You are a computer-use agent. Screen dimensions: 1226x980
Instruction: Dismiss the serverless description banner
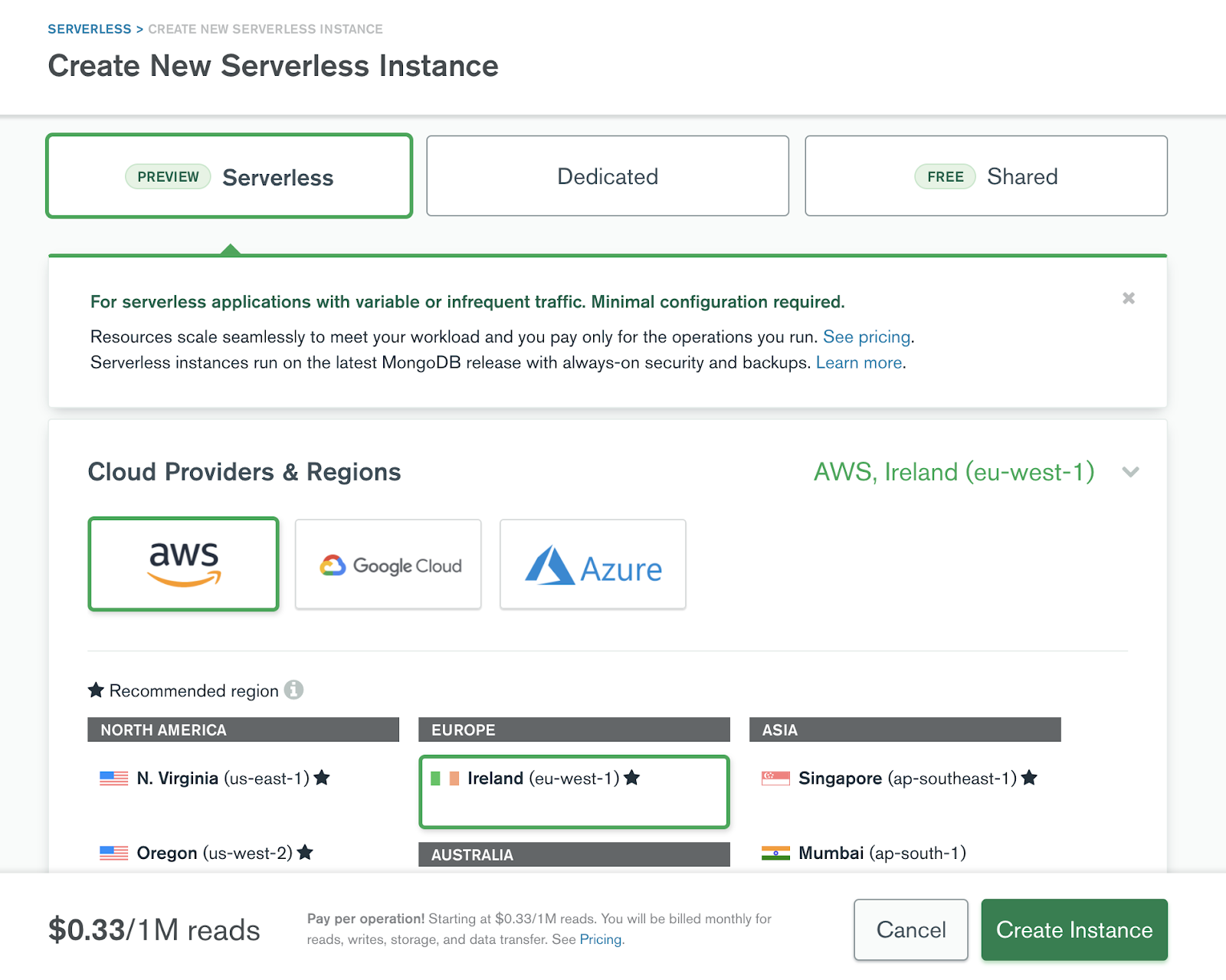(x=1127, y=298)
